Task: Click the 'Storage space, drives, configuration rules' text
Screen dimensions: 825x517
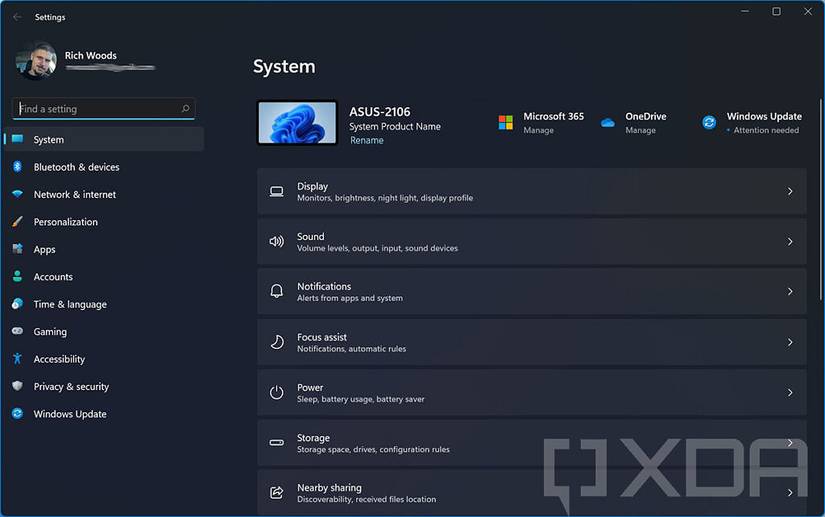Action: click(373, 449)
